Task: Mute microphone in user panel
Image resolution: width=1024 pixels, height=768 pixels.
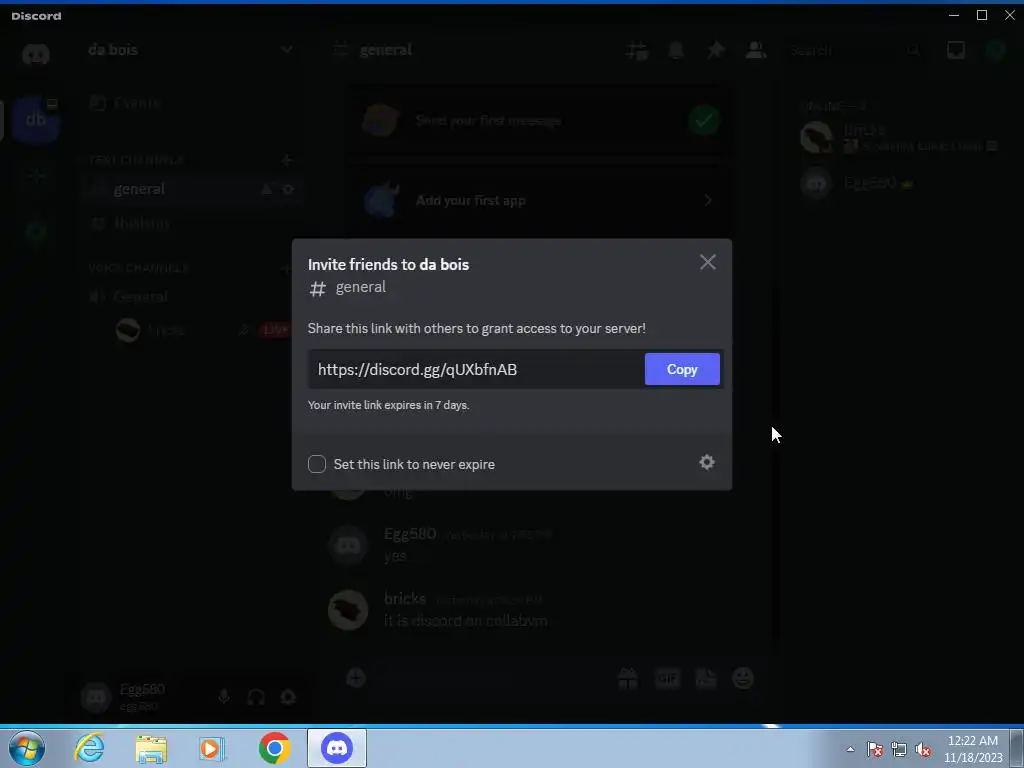Action: 223,697
